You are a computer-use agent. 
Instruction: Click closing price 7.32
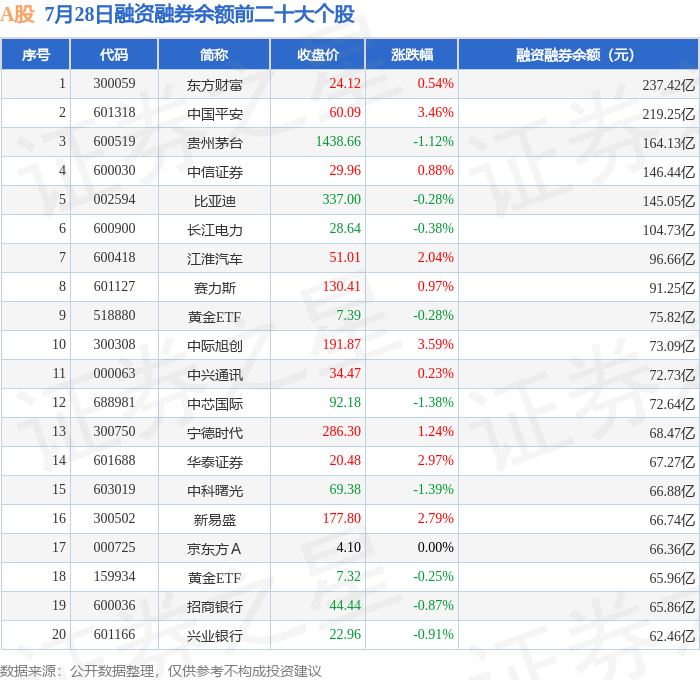pyautogui.click(x=348, y=577)
